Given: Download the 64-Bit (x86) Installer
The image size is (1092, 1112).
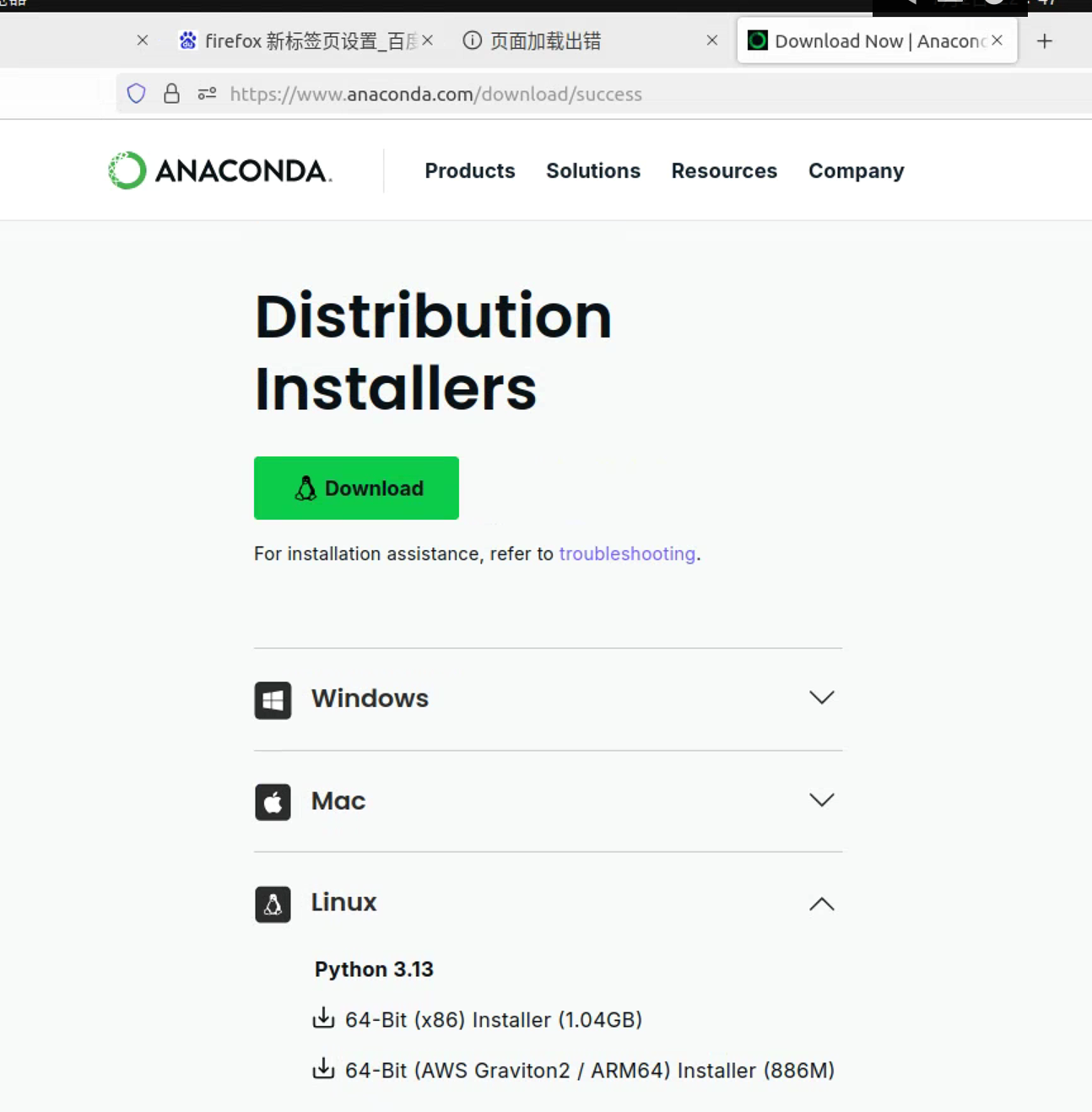Looking at the screenshot, I should click(x=494, y=1019).
